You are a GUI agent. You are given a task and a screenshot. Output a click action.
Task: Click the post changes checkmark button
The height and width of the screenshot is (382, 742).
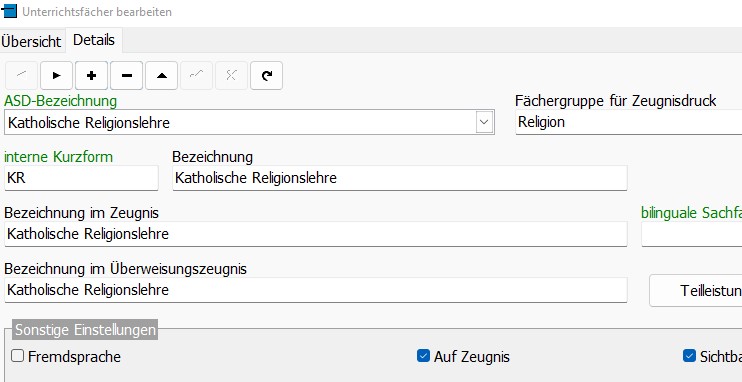pyautogui.click(x=196, y=75)
